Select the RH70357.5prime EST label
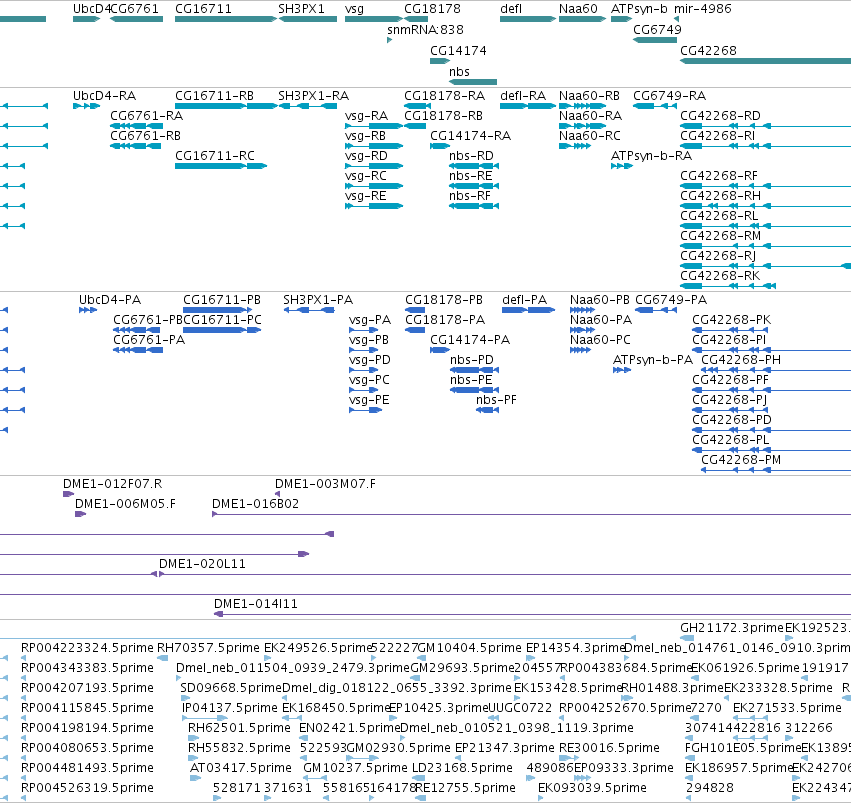The height and width of the screenshot is (803, 851). [208, 648]
